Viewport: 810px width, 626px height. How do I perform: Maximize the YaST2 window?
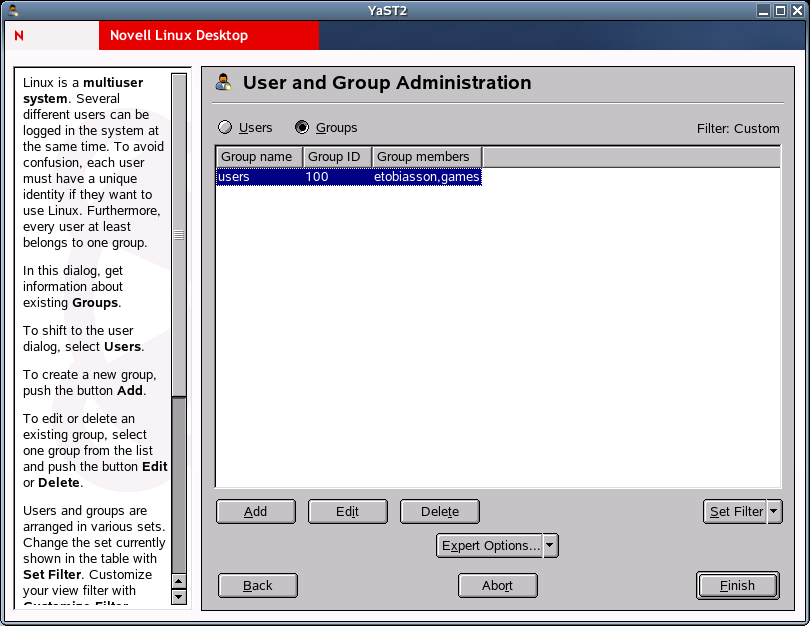pos(781,10)
